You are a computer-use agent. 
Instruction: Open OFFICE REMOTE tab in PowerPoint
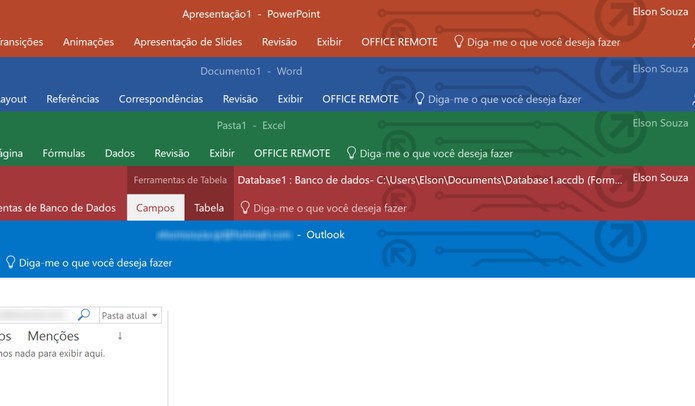click(x=399, y=42)
